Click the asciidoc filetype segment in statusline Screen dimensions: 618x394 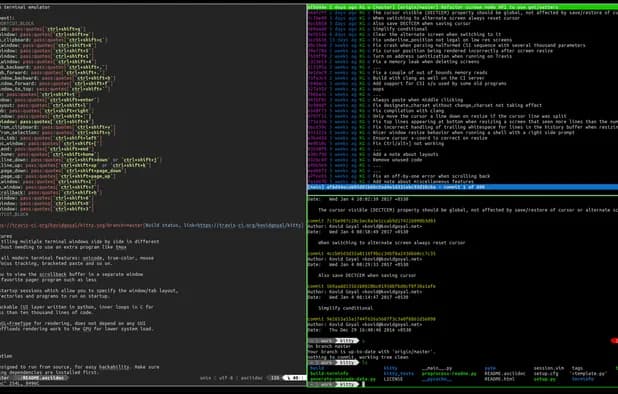click(x=251, y=378)
